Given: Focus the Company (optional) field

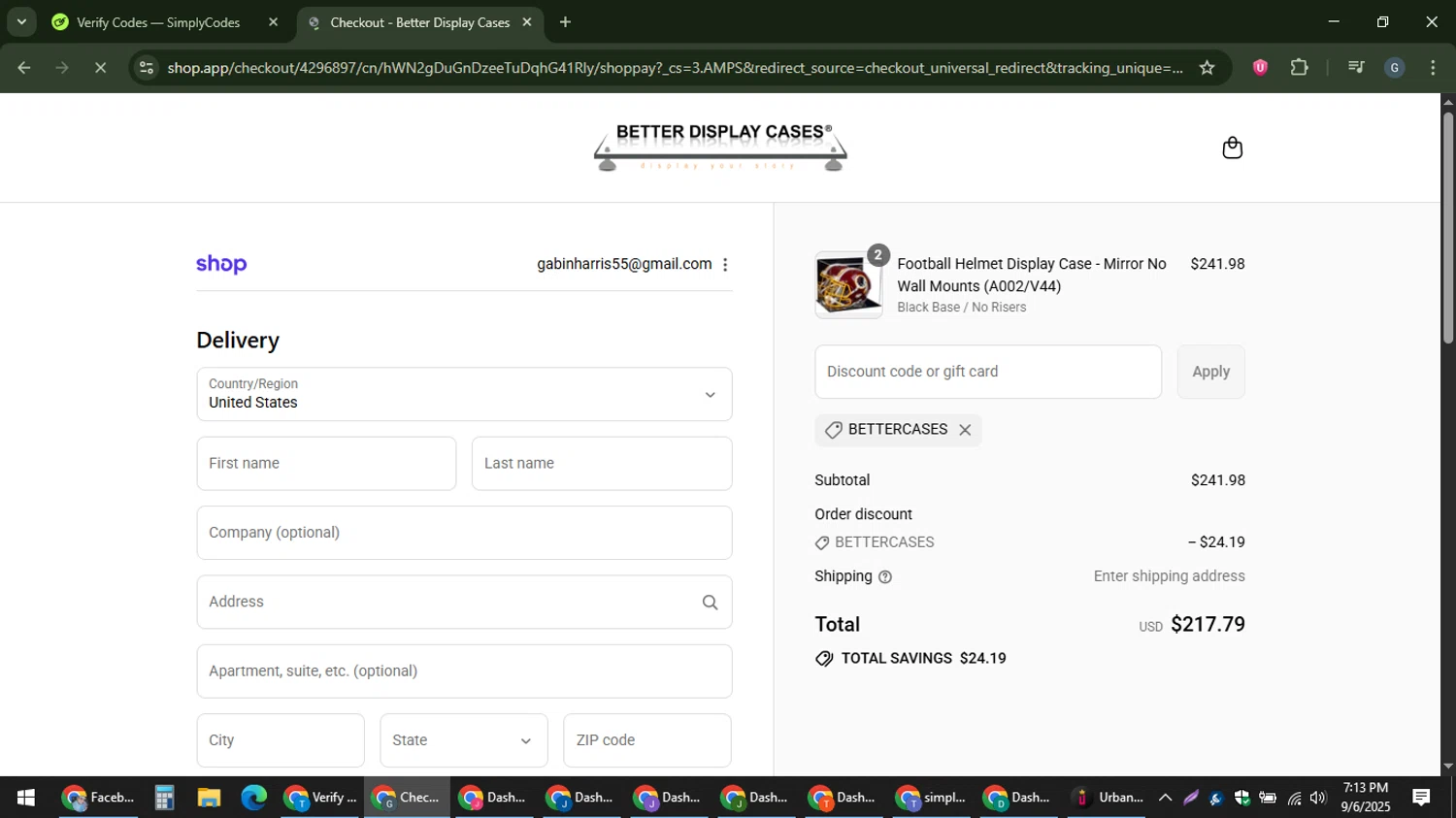Looking at the screenshot, I should coord(464,533).
